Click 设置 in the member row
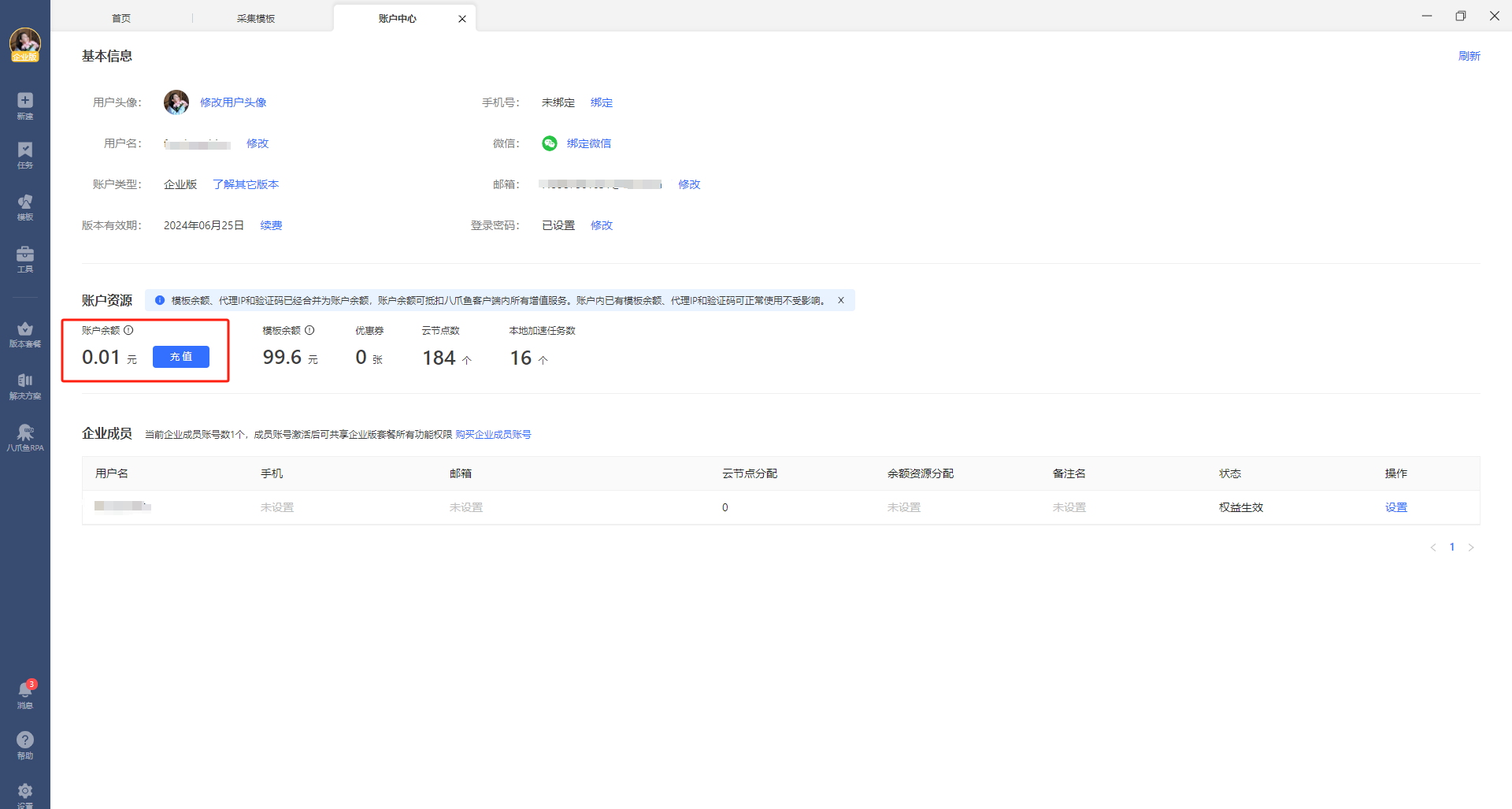The image size is (1512, 809). pyautogui.click(x=1395, y=507)
